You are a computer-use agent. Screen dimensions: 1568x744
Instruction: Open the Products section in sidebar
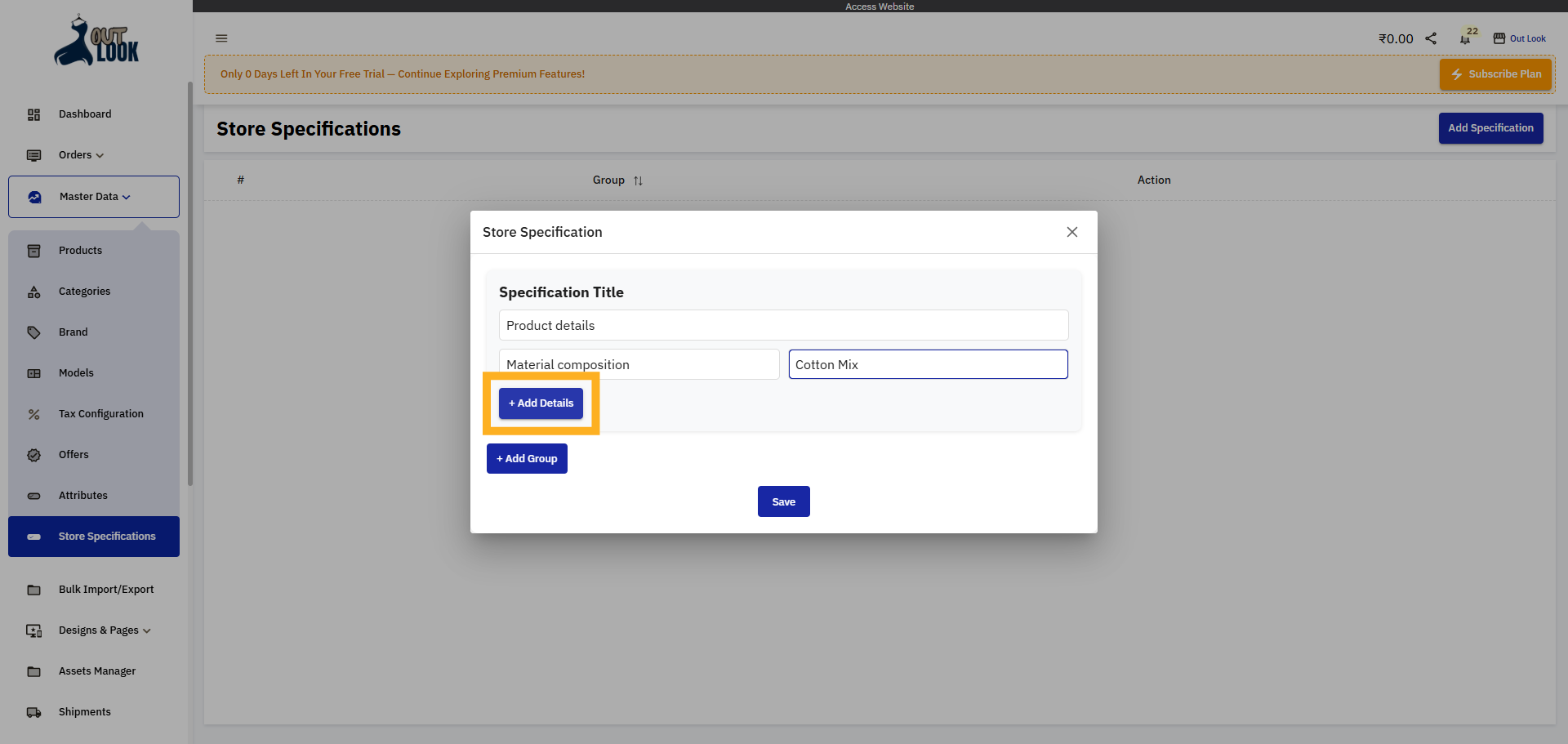tap(79, 250)
